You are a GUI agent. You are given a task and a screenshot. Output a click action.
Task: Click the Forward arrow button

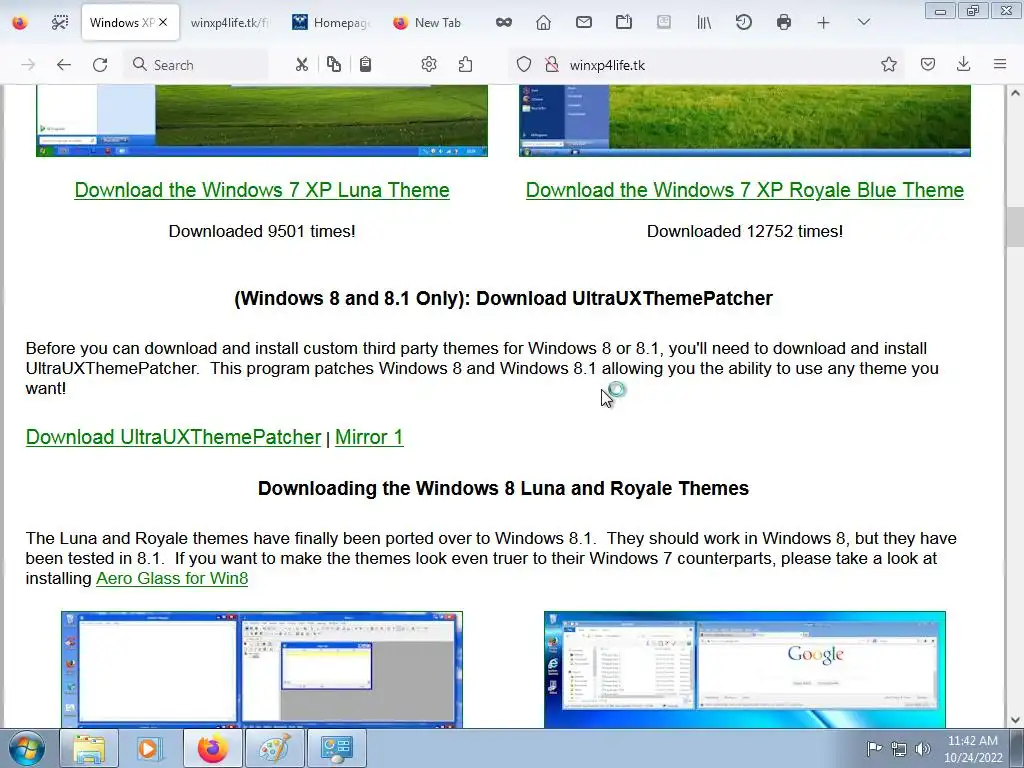[27, 65]
